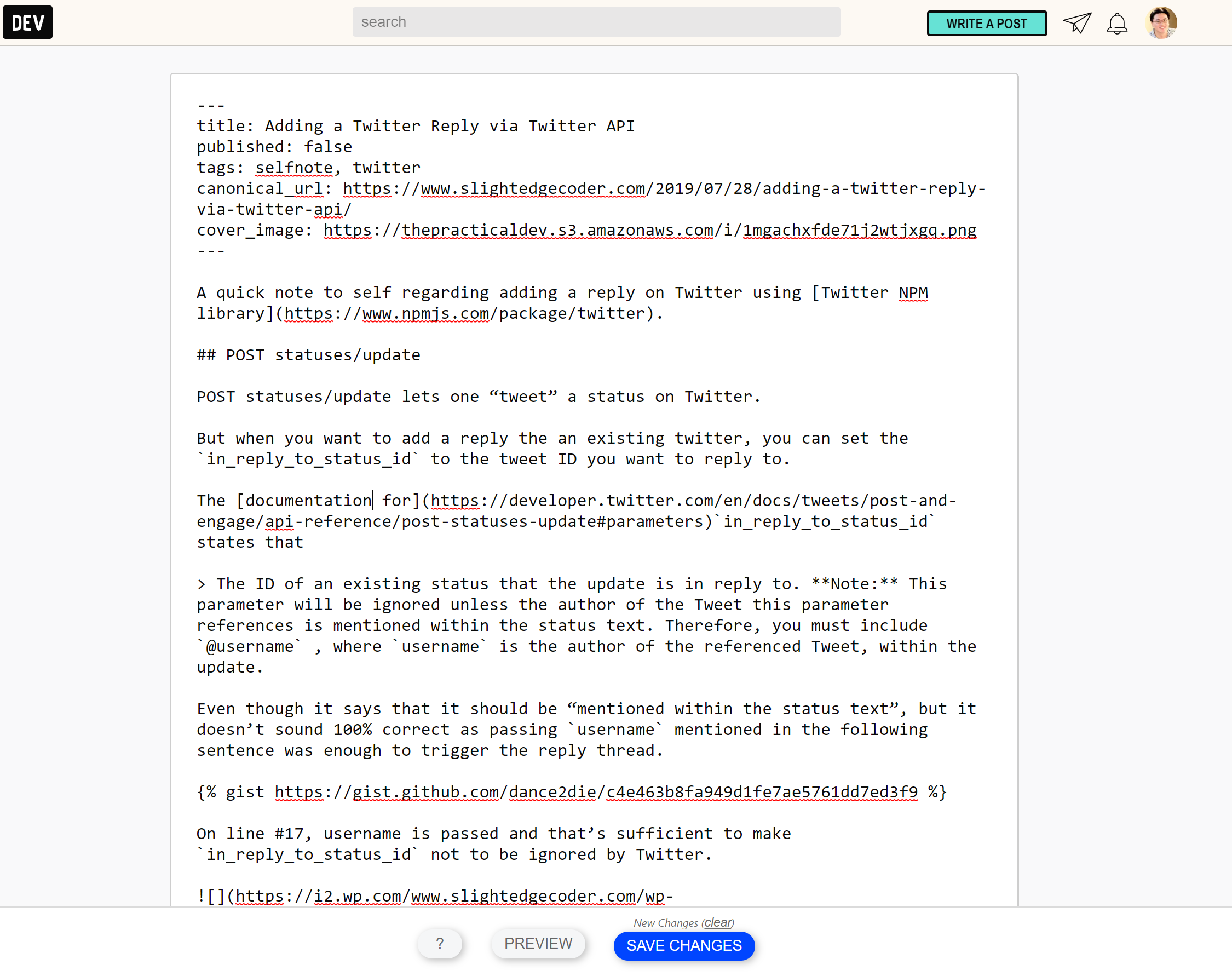Click the '## POST statuses/update' heading line
Image resolution: width=1232 pixels, height=976 pixels.
(308, 355)
